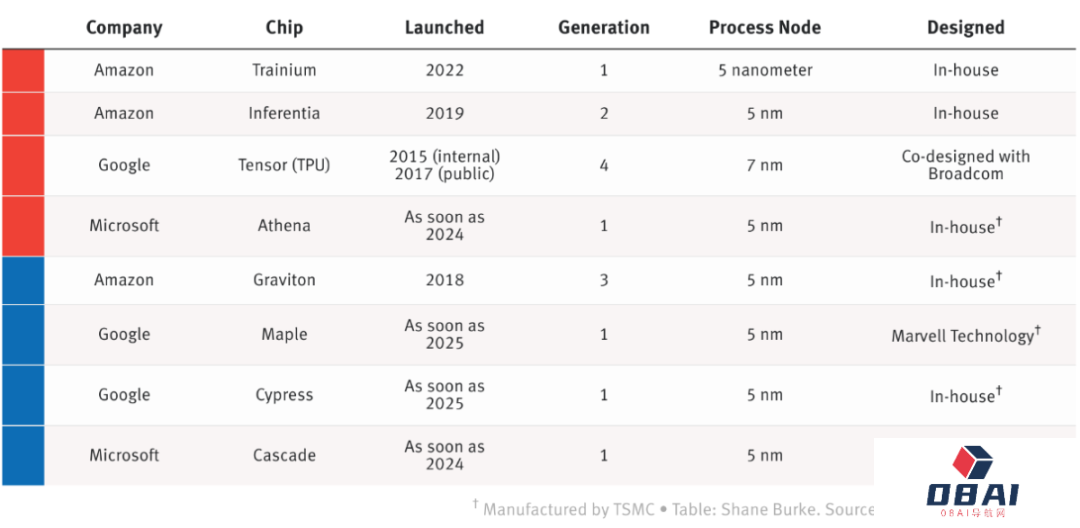The height and width of the screenshot is (528, 1080).
Task: Click the Inferentia chip name
Action: (x=284, y=113)
